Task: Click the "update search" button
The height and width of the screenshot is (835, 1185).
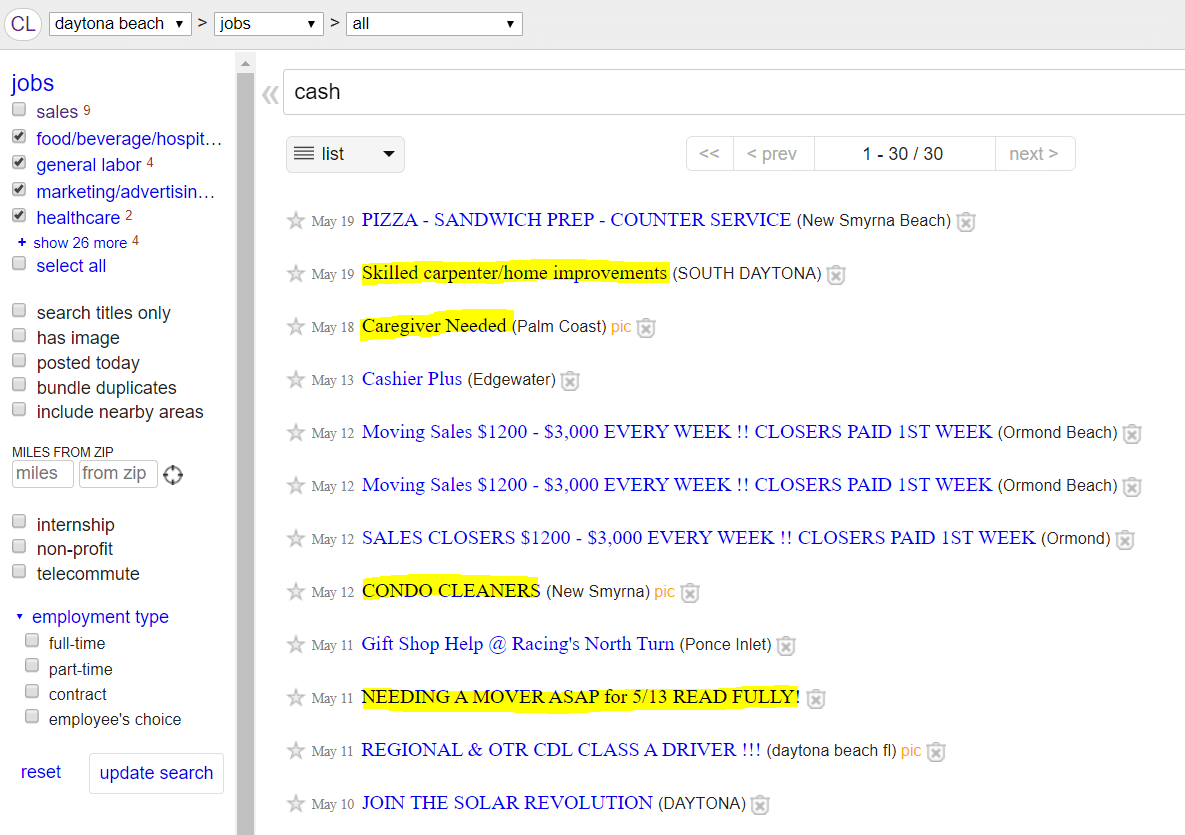Action: point(156,773)
